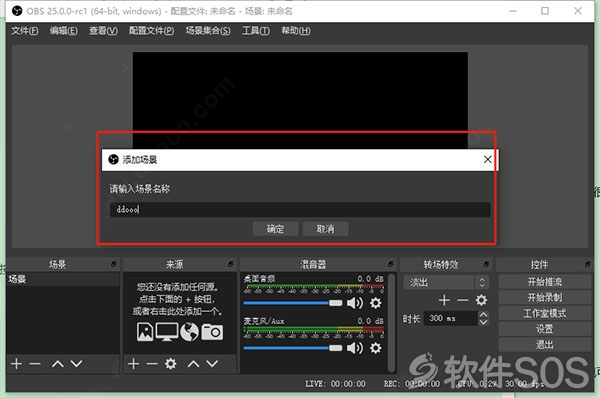Open the 工具(T) menu
Screen dimensions: 600x398
(x=256, y=31)
